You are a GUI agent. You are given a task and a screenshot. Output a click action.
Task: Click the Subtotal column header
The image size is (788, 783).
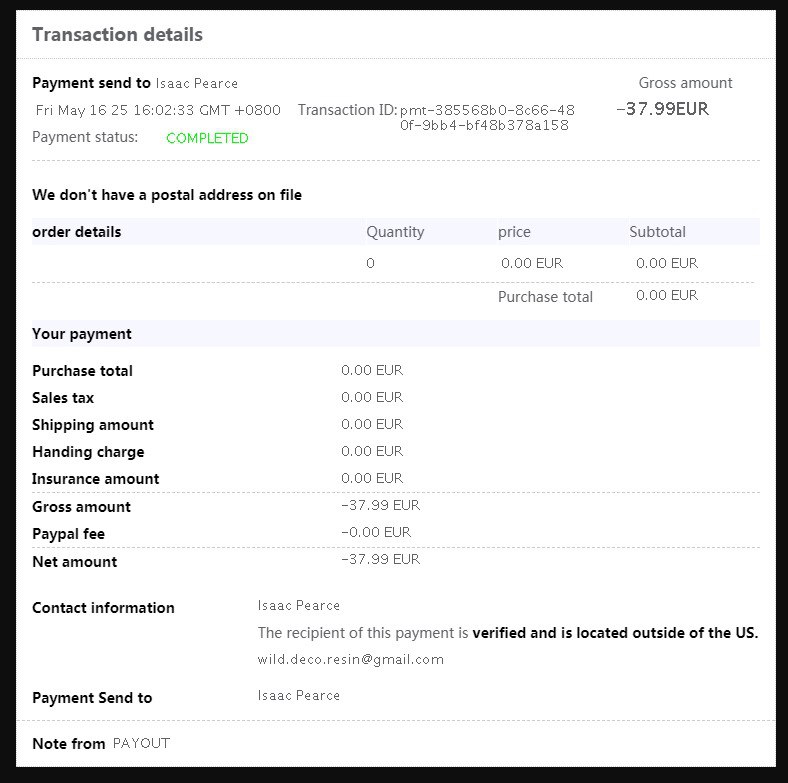coord(657,232)
